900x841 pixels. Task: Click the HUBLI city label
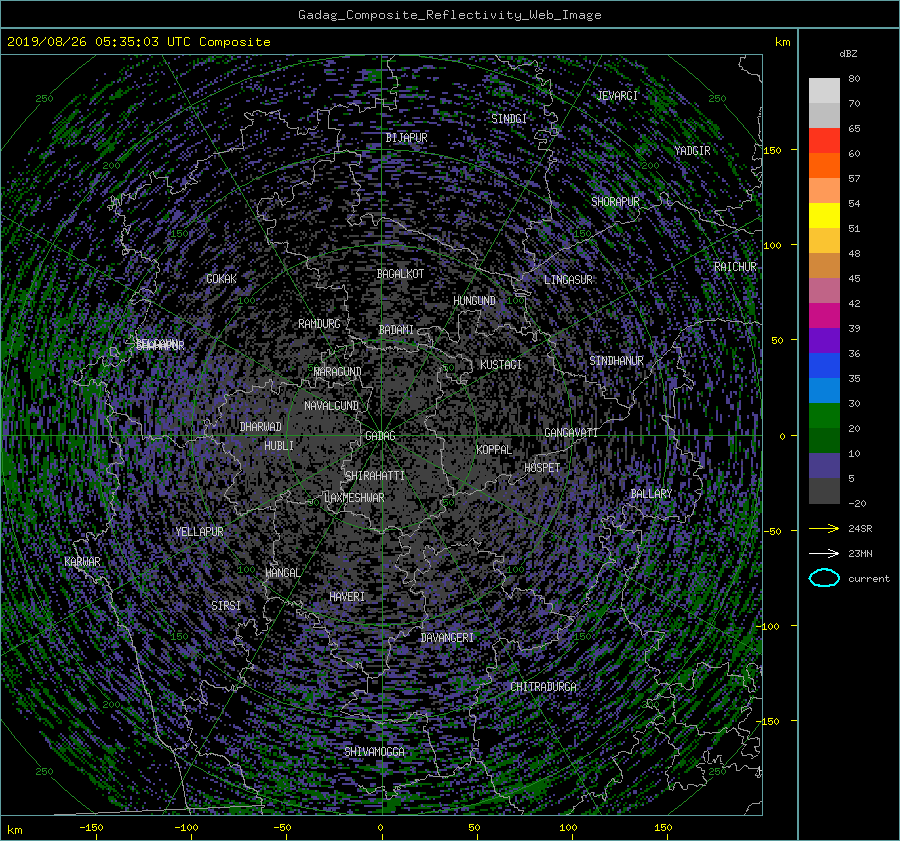(279, 446)
